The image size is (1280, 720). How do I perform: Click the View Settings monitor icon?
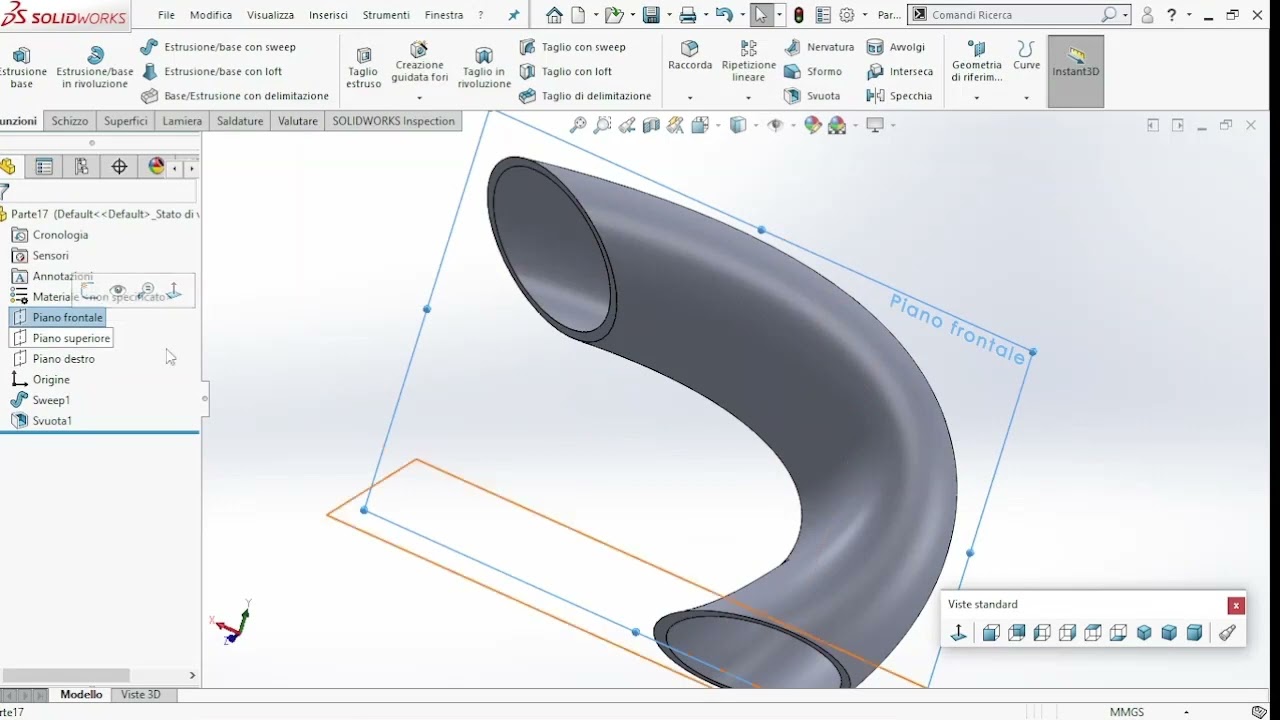[875, 125]
